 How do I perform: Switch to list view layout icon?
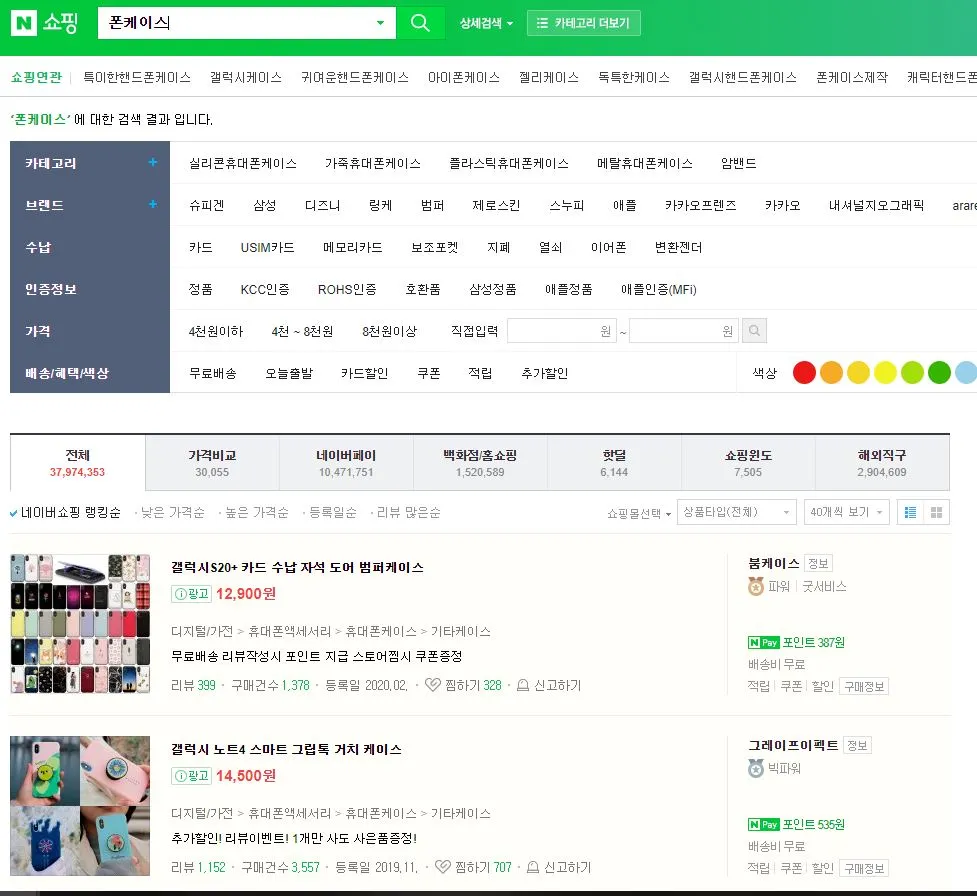912,511
